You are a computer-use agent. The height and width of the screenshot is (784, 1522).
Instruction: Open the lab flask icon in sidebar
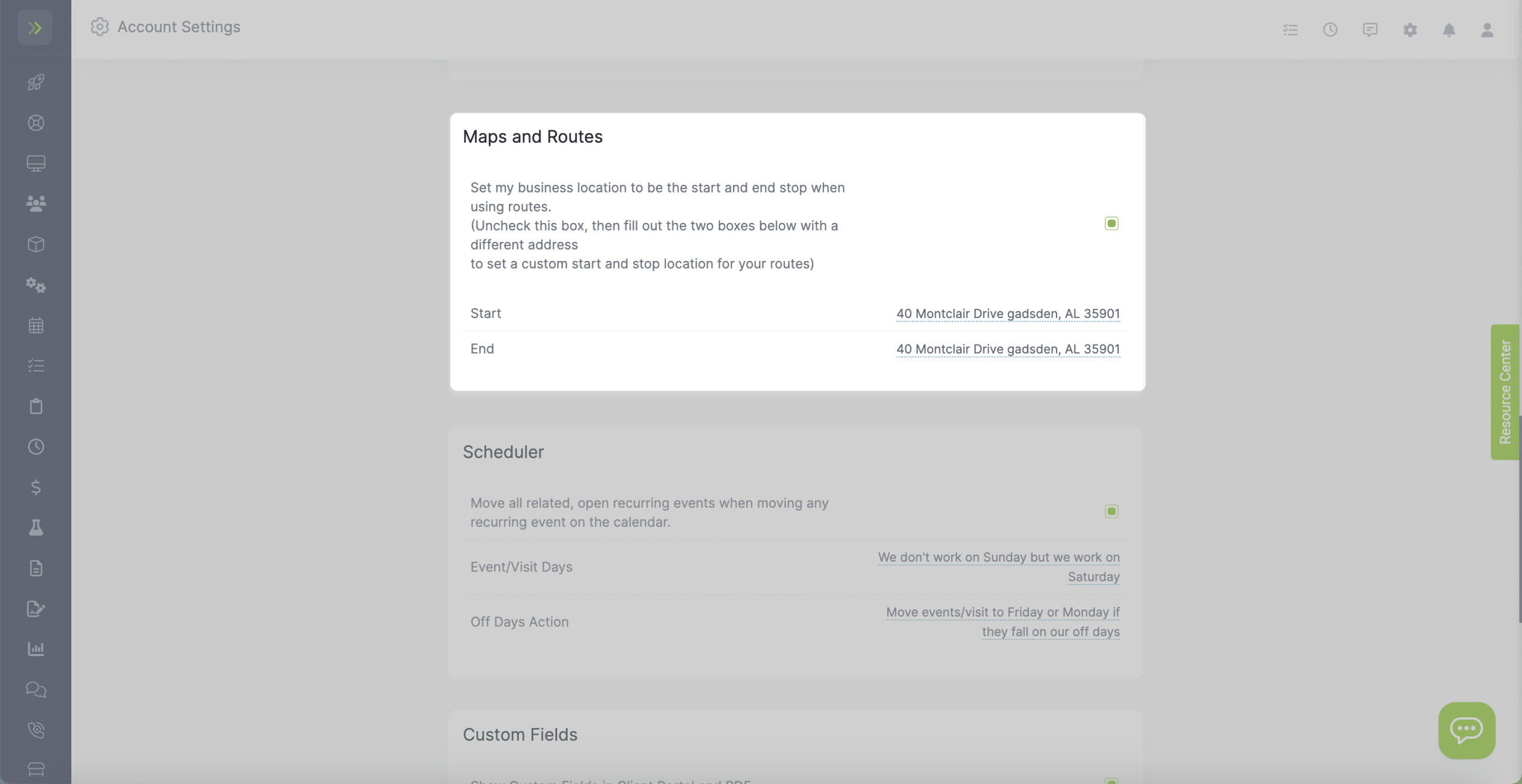pyautogui.click(x=36, y=528)
